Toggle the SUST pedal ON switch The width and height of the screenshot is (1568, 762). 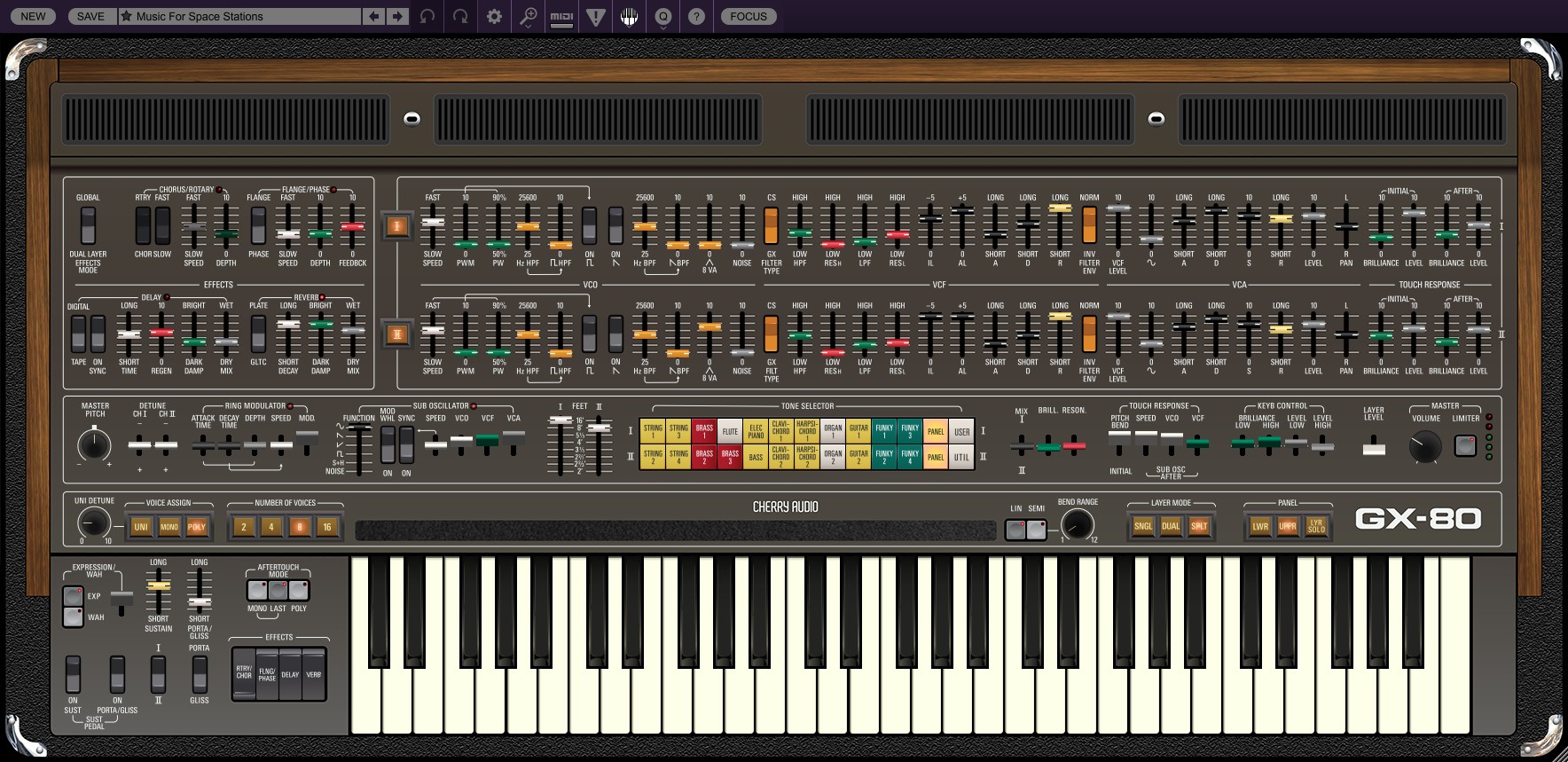click(x=73, y=674)
